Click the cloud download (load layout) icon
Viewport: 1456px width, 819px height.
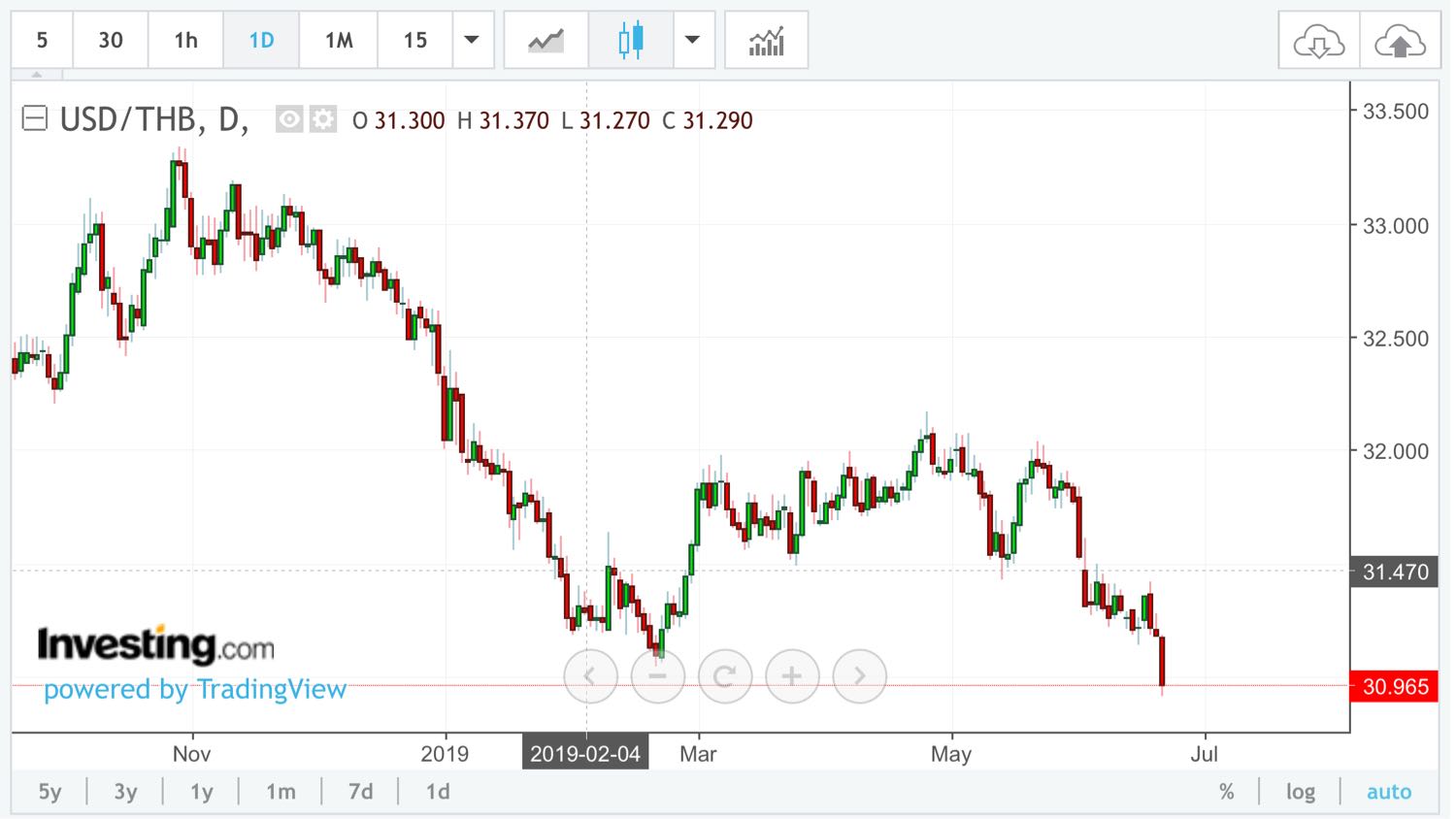click(x=1318, y=42)
